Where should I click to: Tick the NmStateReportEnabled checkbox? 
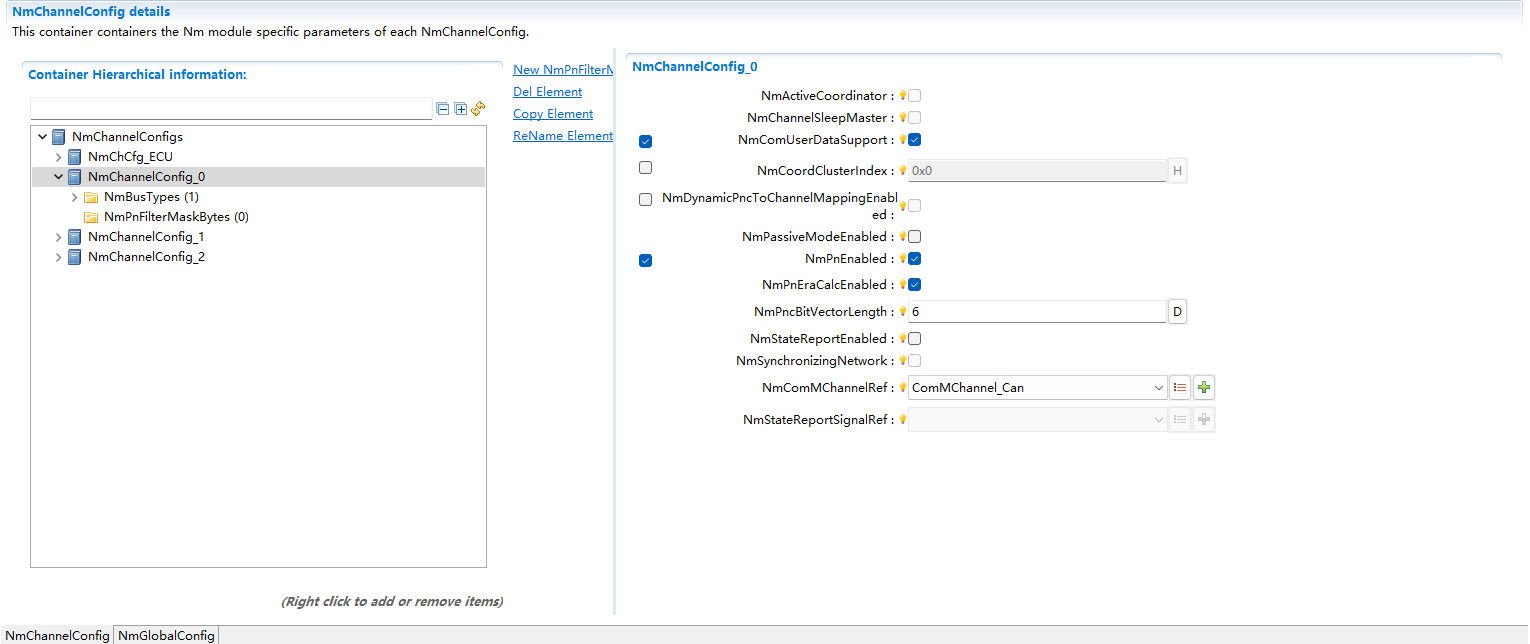click(x=914, y=339)
